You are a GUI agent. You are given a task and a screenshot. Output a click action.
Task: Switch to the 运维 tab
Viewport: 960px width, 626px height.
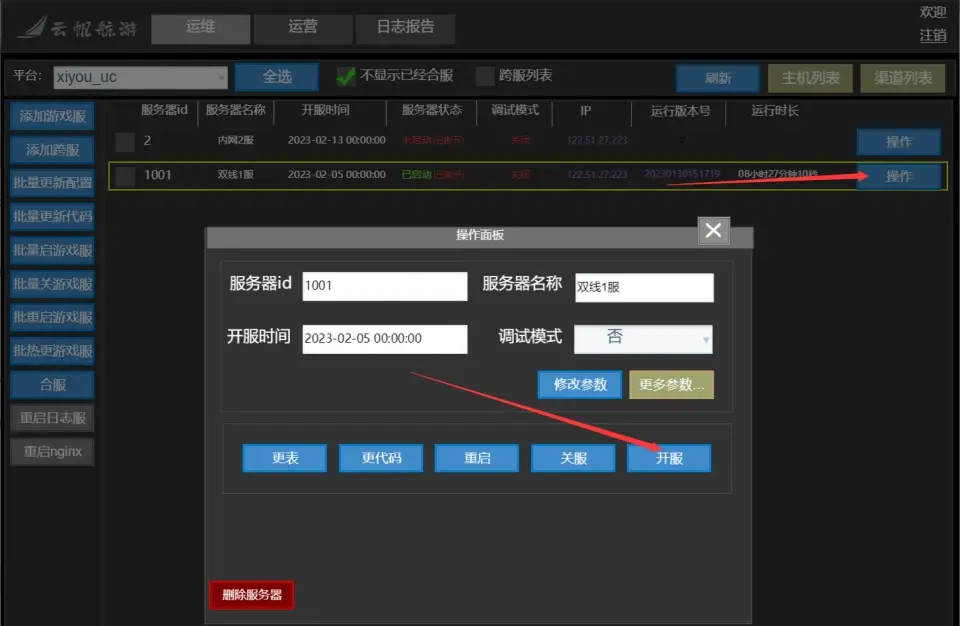(200, 28)
